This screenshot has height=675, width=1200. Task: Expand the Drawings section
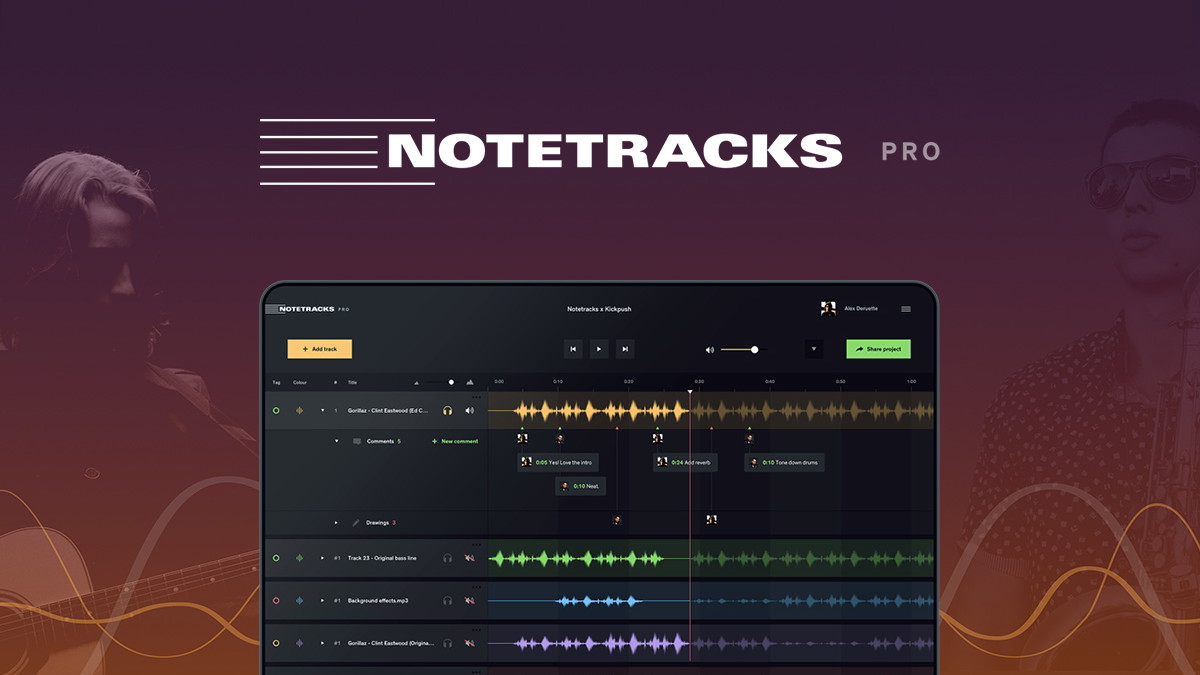tap(336, 522)
